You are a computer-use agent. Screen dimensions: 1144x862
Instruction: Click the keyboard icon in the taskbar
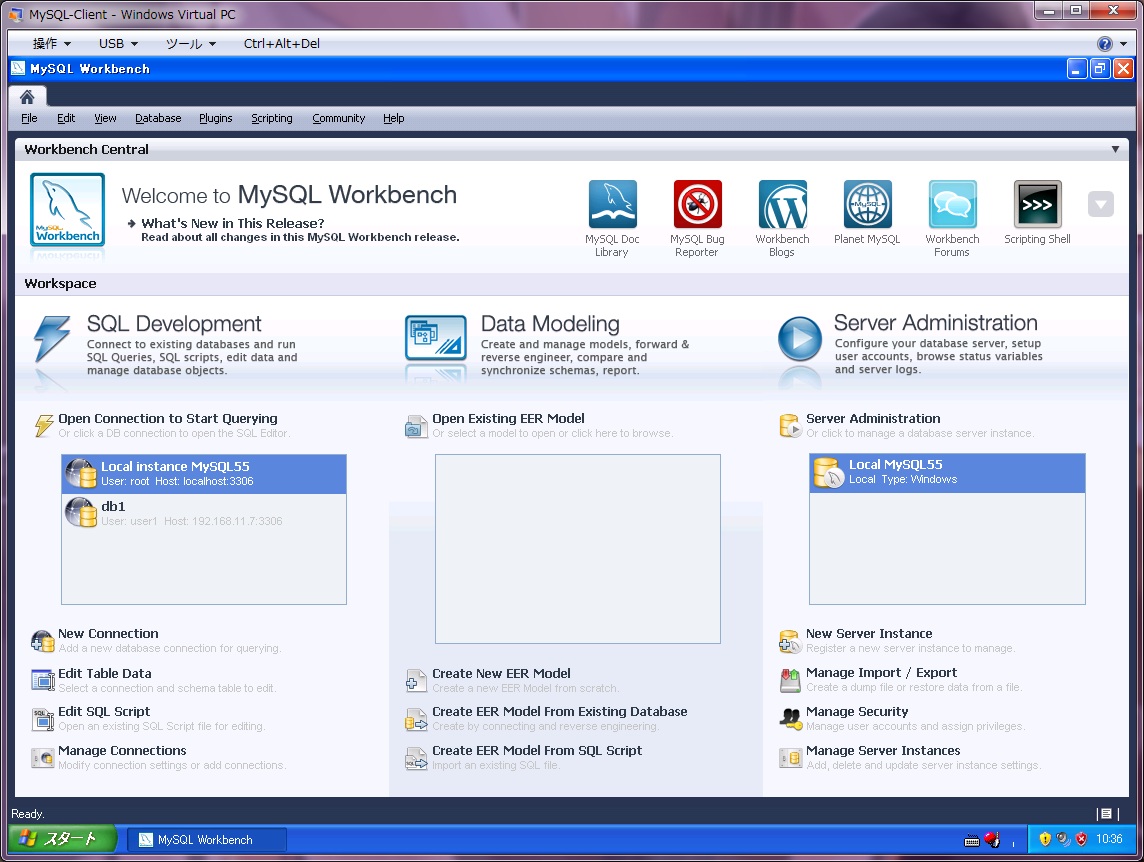[972, 840]
